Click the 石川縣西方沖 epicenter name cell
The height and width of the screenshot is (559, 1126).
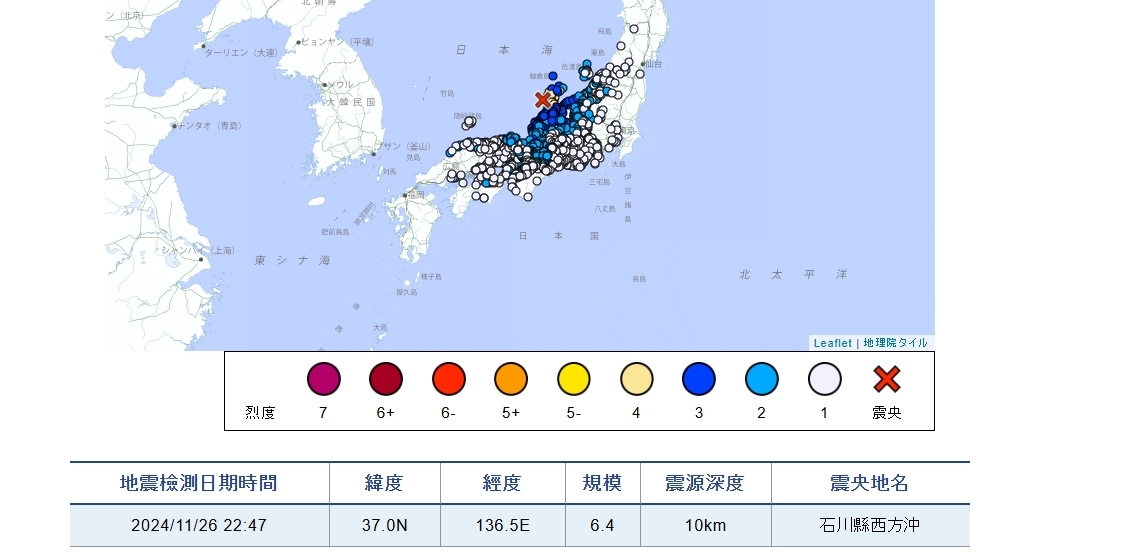(869, 526)
